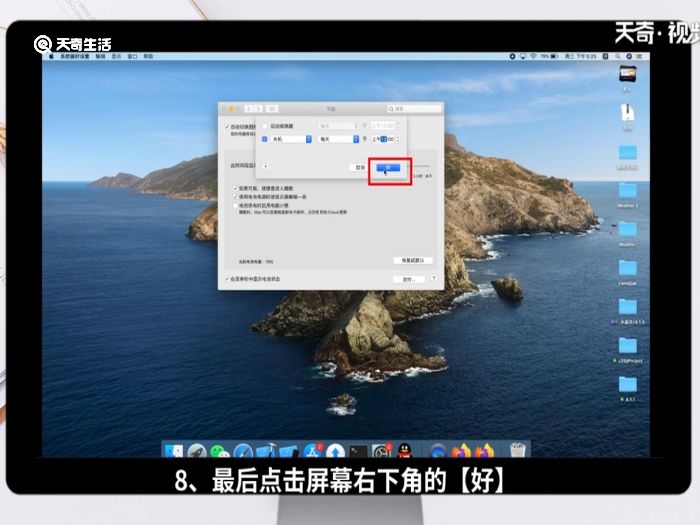Click the Wi-Fi icon in the menu bar
Image resolution: width=700 pixels, height=525 pixels.
[x=533, y=56]
